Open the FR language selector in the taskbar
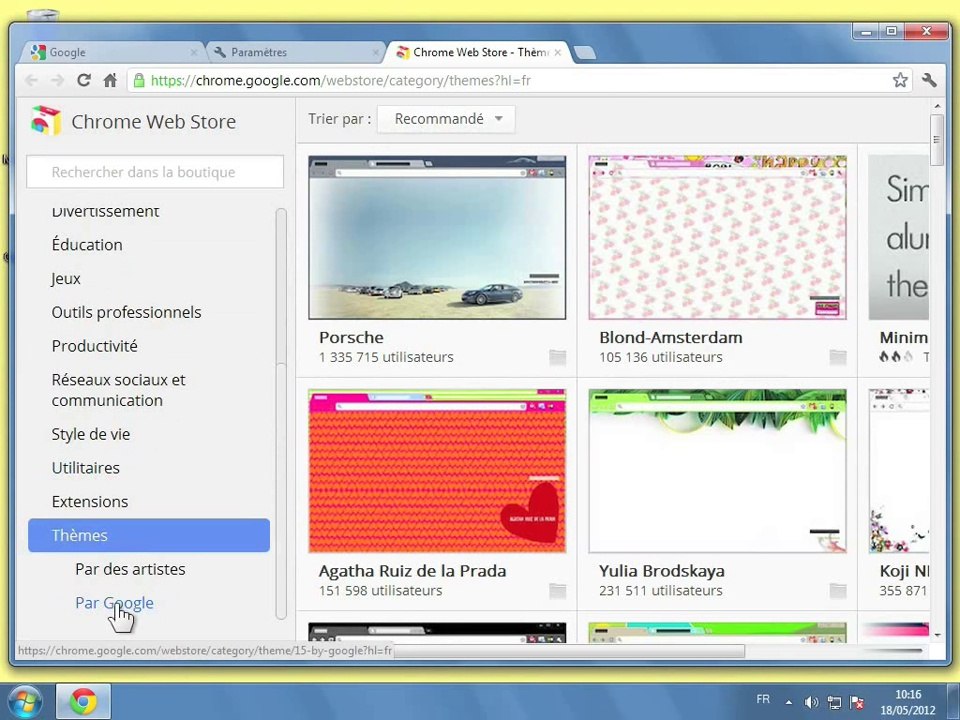 [x=763, y=700]
